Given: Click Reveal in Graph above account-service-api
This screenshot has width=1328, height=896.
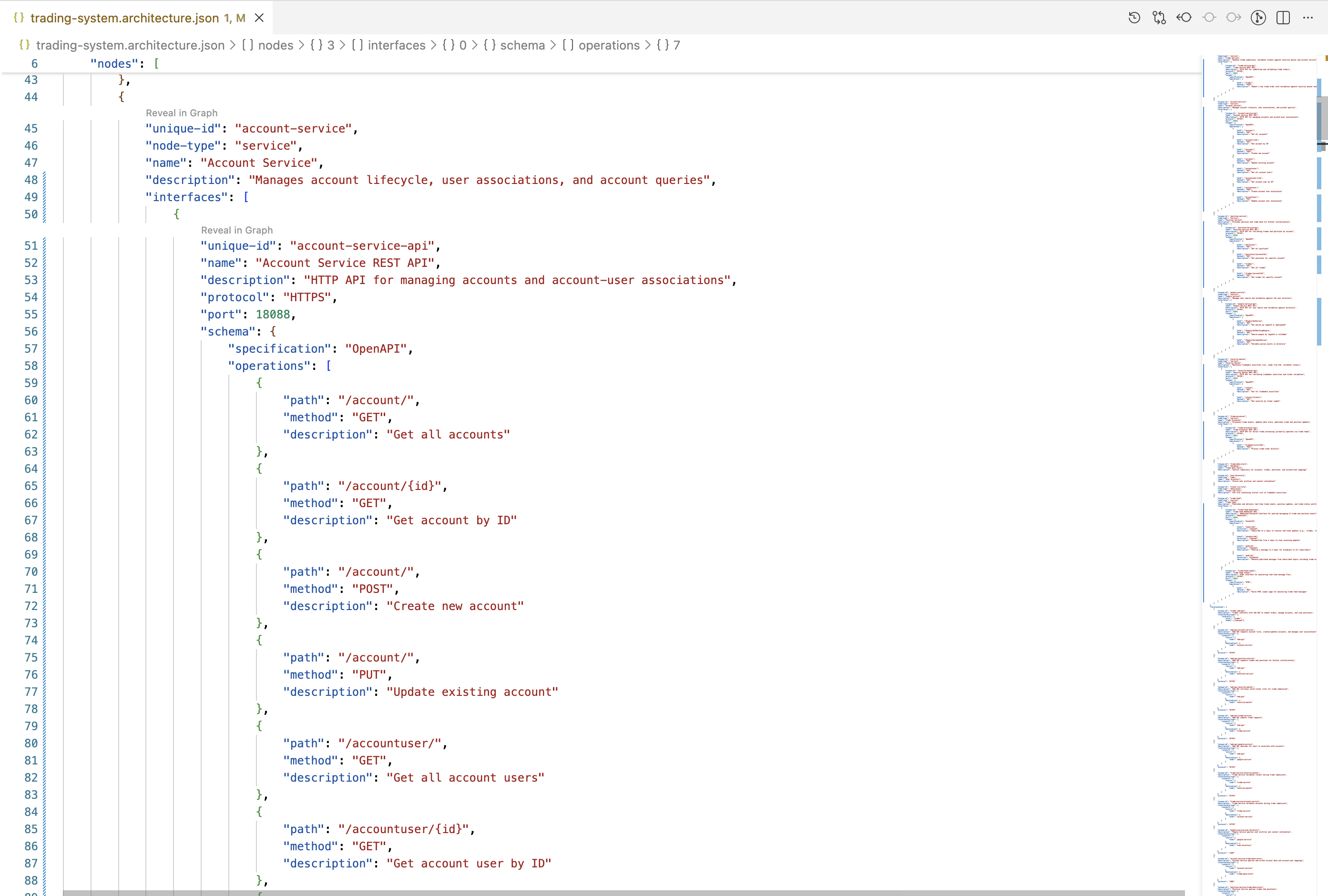Looking at the screenshot, I should coord(237,230).
